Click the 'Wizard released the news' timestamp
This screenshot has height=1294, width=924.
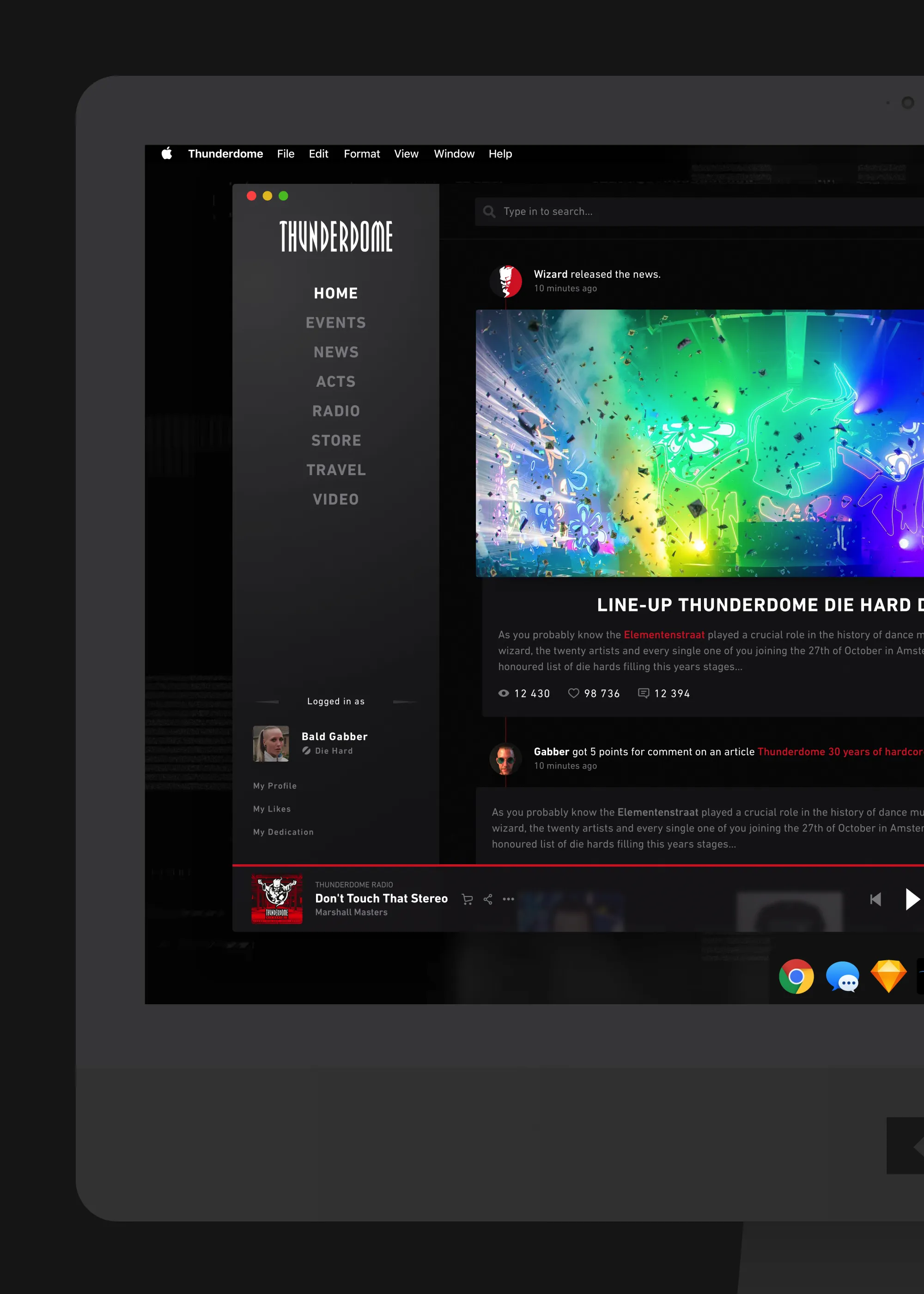(565, 288)
